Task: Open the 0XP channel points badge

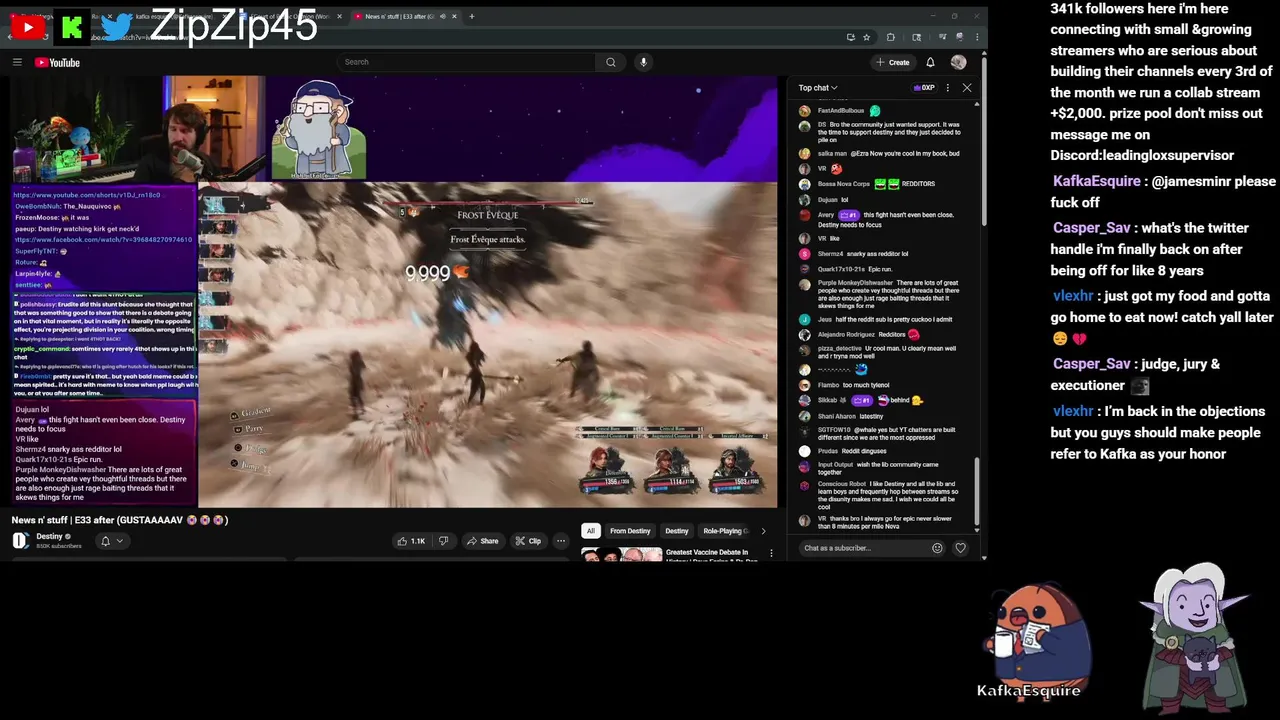Action: click(924, 88)
